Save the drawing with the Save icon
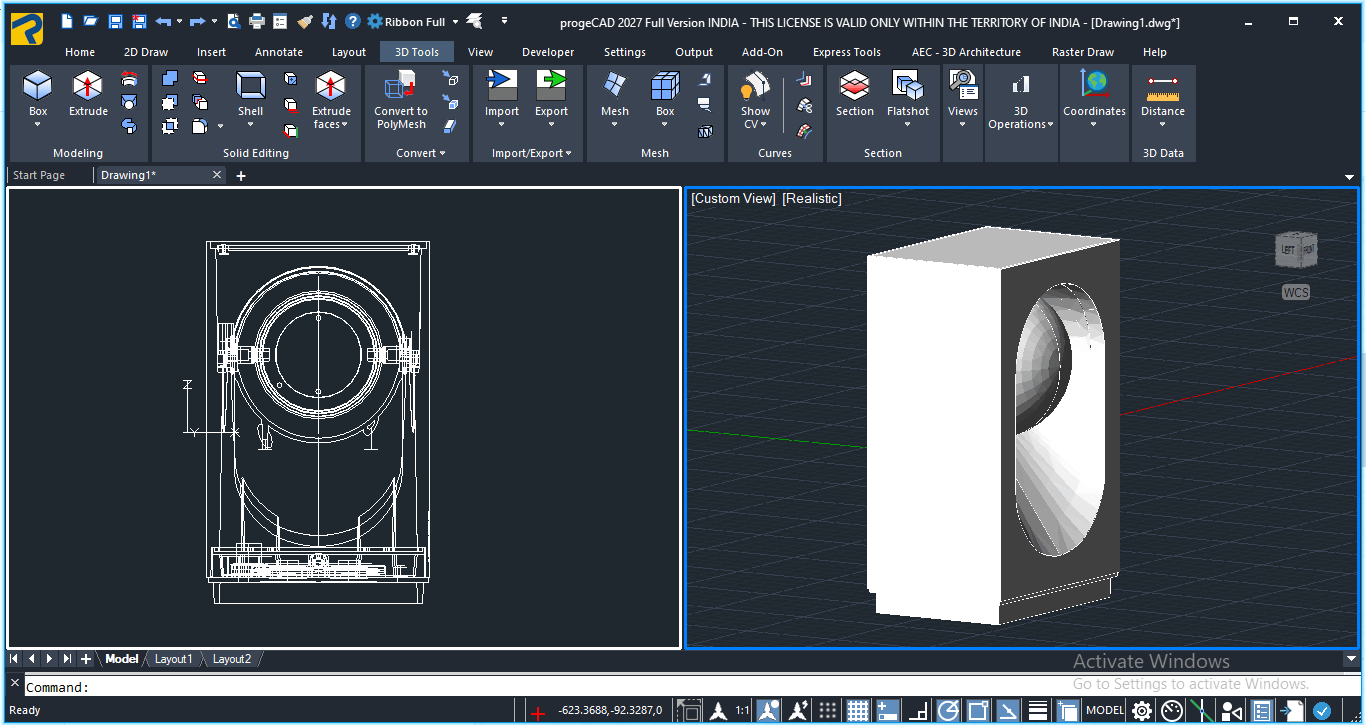This screenshot has height=725, width=1366. click(115, 21)
